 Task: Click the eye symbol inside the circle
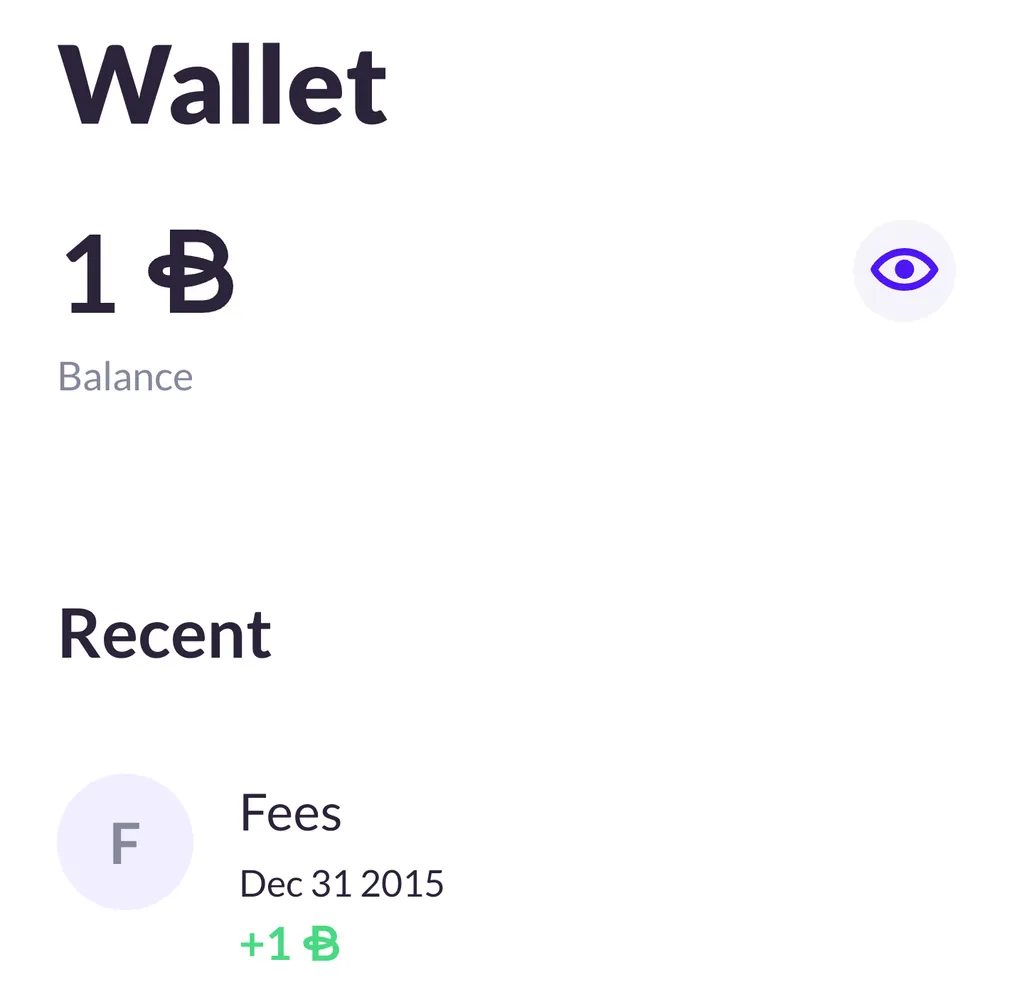904,270
